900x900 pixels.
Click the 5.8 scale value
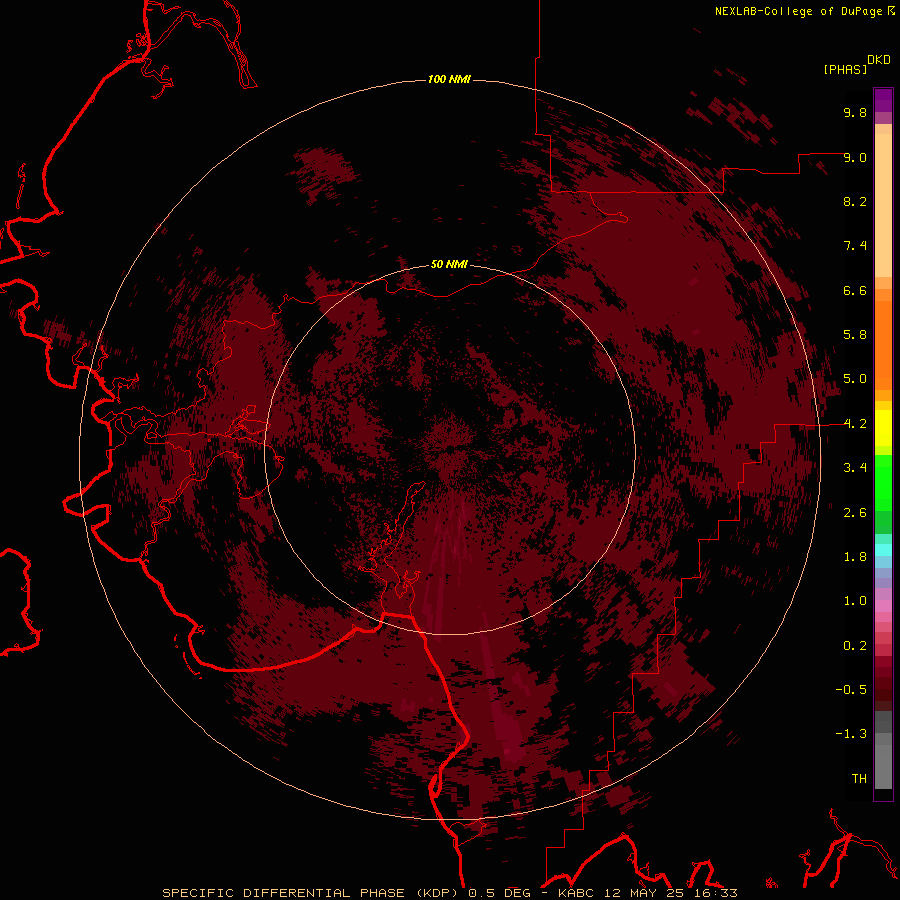855,335
